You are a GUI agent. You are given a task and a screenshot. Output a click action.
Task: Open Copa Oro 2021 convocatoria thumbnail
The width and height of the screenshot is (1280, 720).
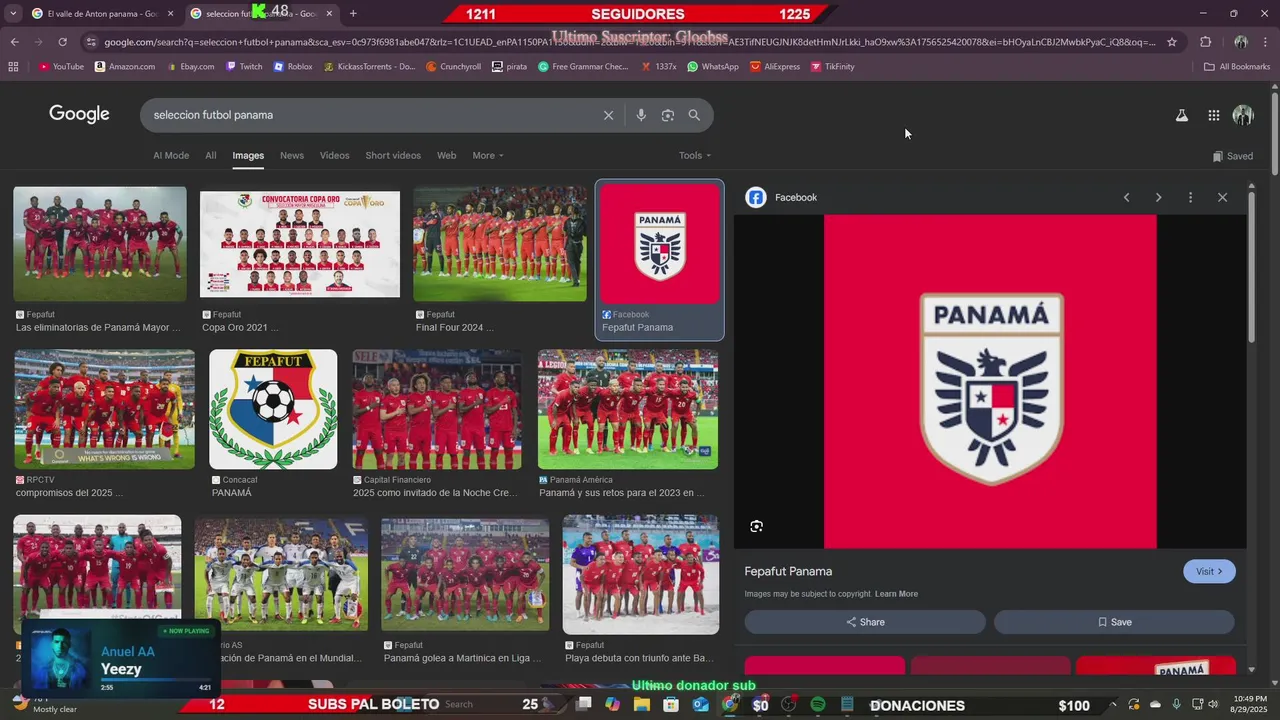(300, 244)
